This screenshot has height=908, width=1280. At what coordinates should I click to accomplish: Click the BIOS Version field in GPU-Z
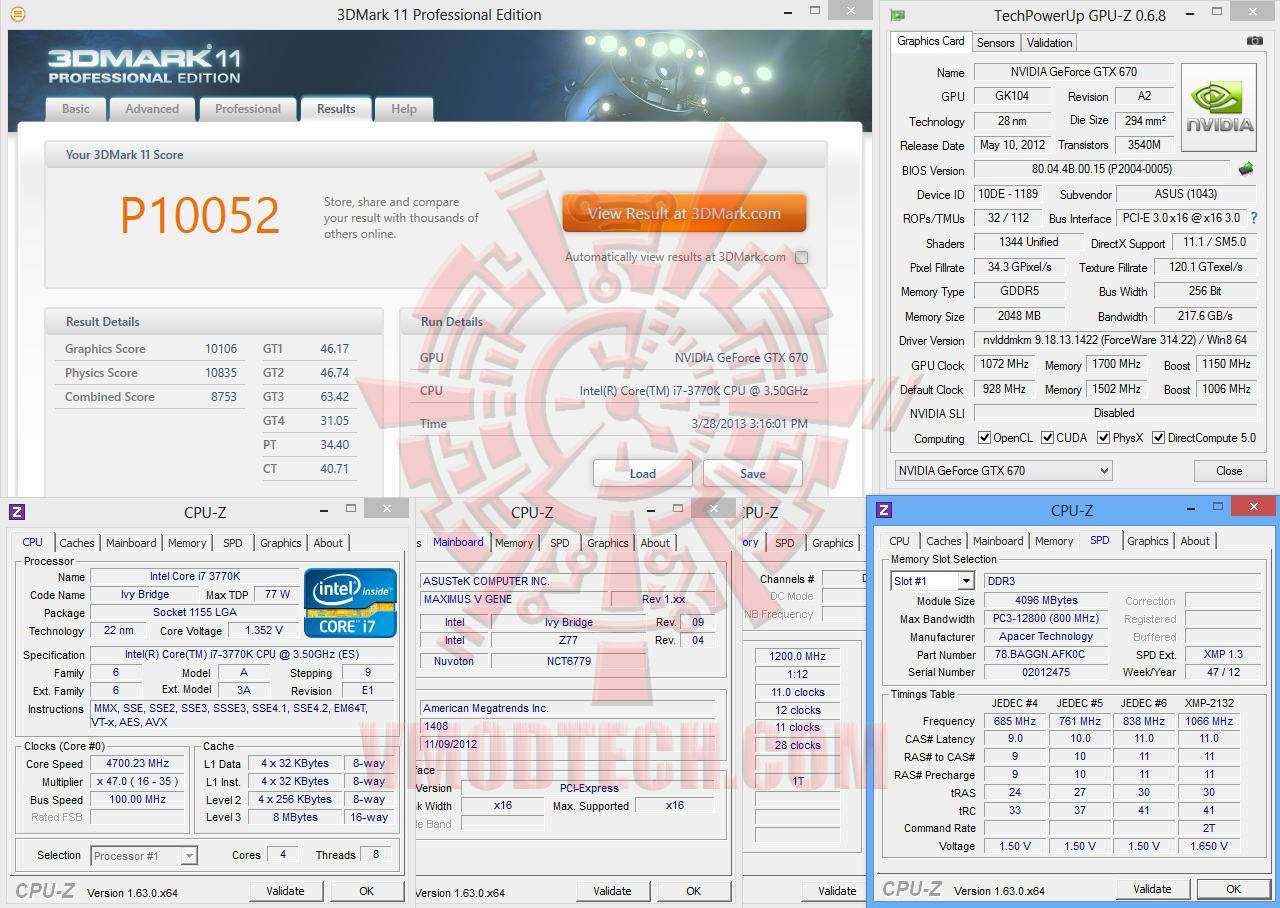(1101, 170)
